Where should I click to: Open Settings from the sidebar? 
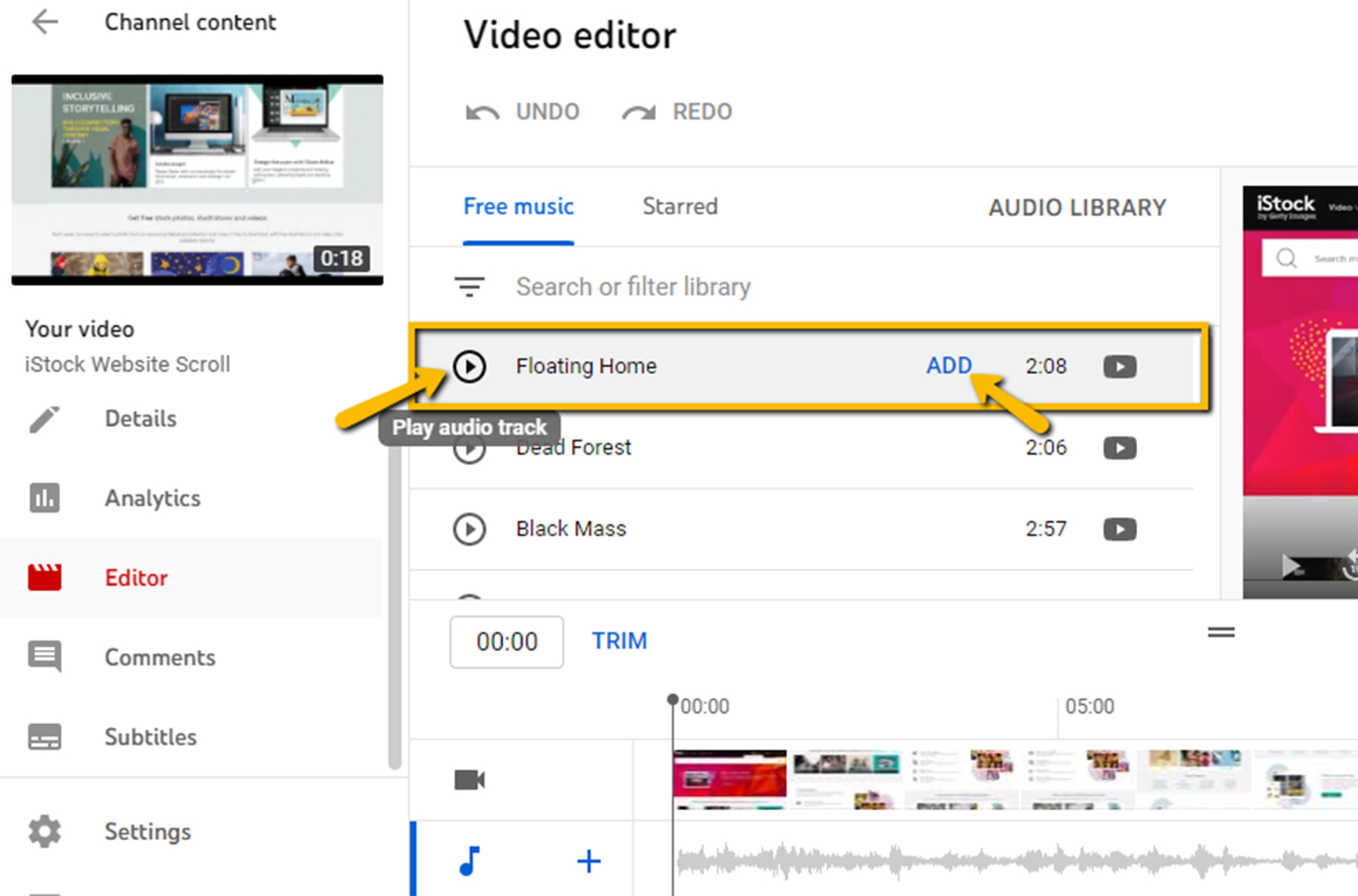point(148,832)
